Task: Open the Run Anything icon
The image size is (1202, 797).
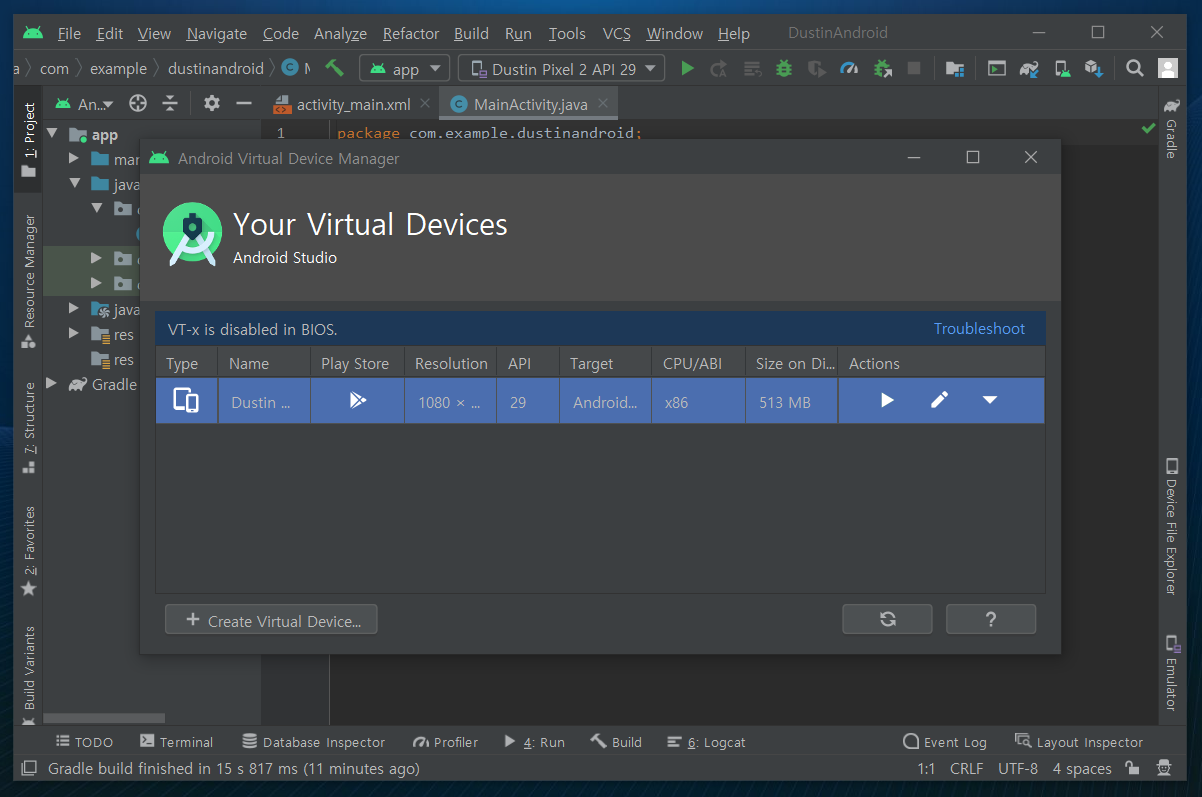Action: pos(997,69)
